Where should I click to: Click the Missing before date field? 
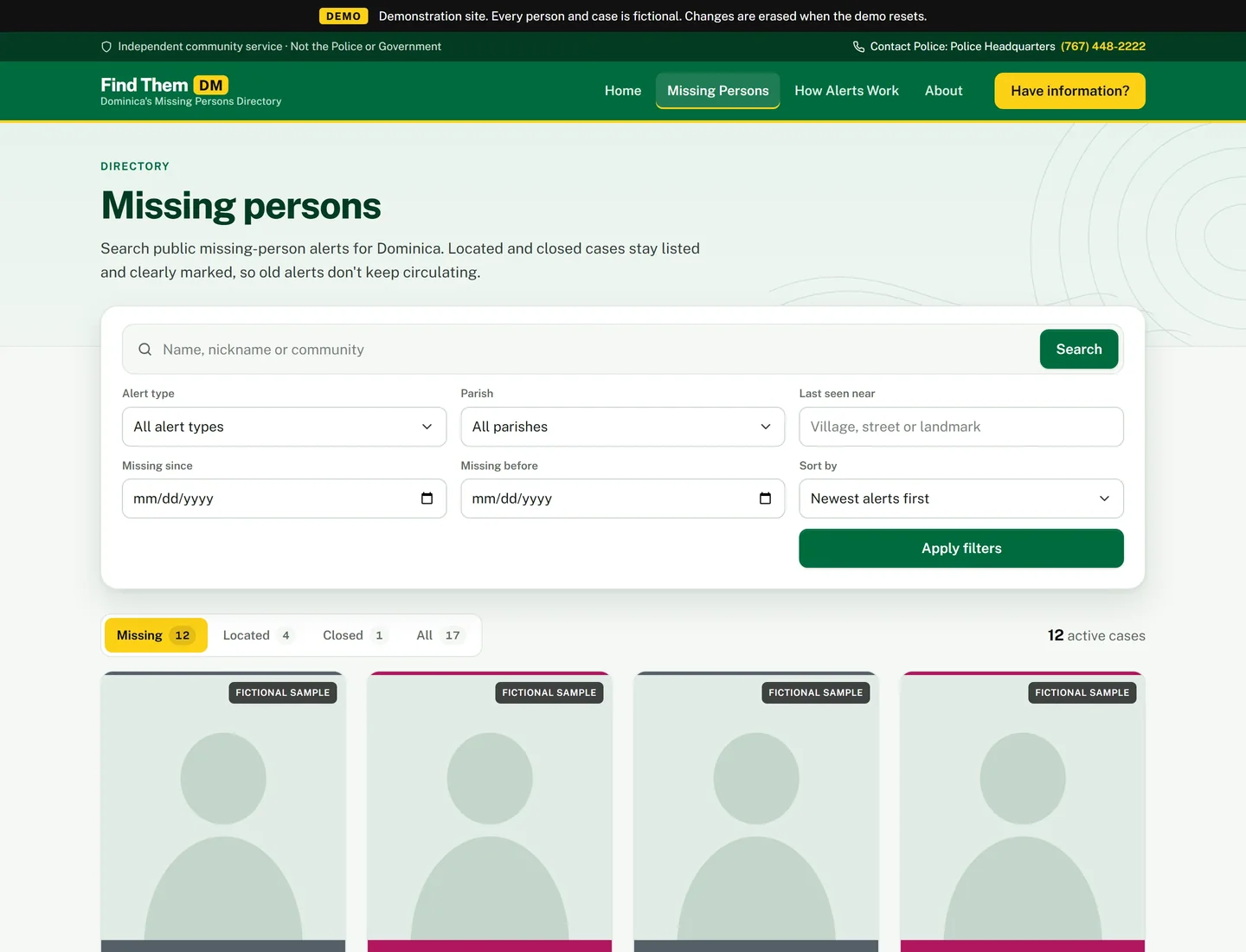(x=623, y=499)
